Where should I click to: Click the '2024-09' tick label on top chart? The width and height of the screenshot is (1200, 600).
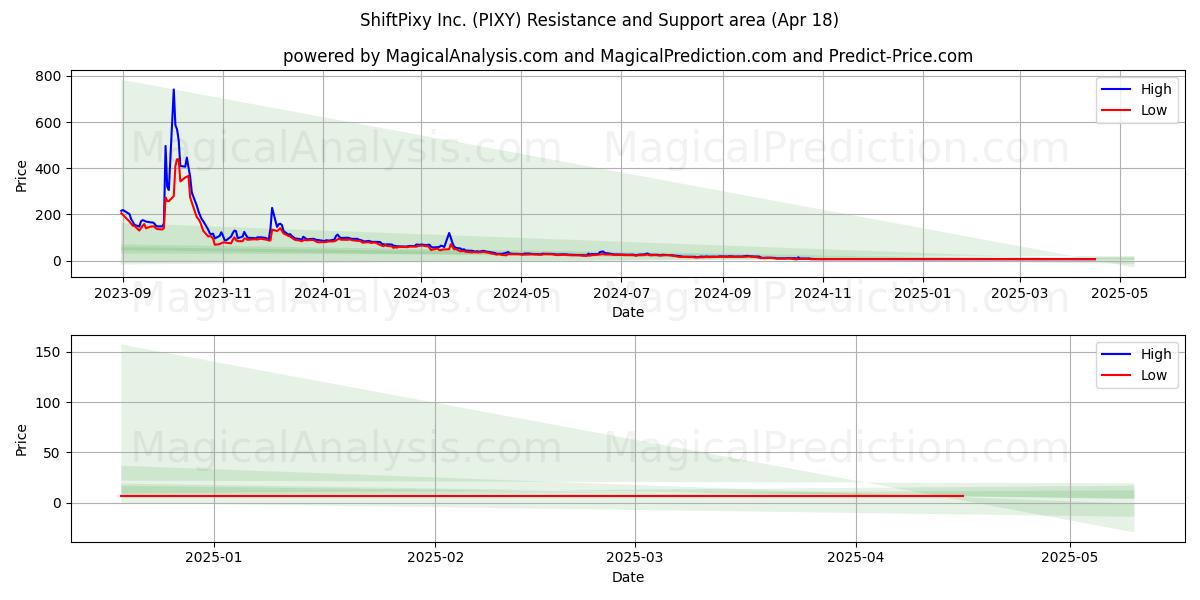click(722, 293)
